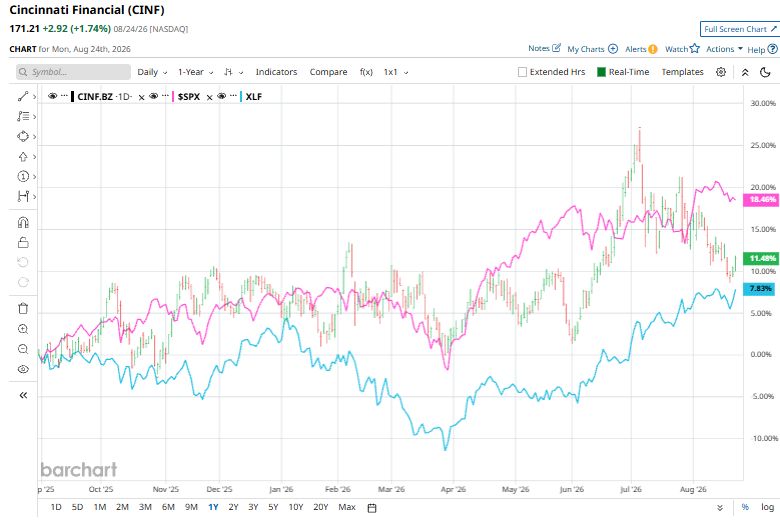Focus the Symbol search field
The width and height of the screenshot is (780, 522).
(x=73, y=72)
